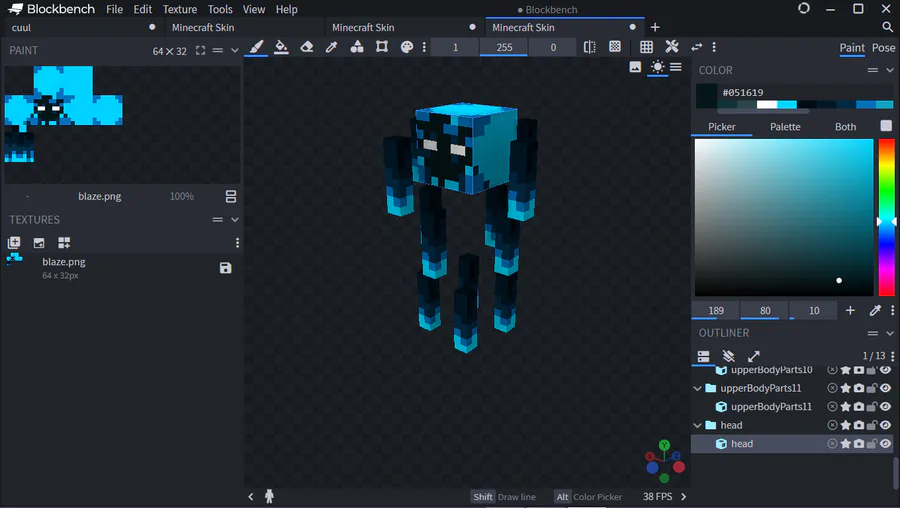This screenshot has height=508, width=900.
Task: Switch to Pose mode
Action: click(x=883, y=48)
